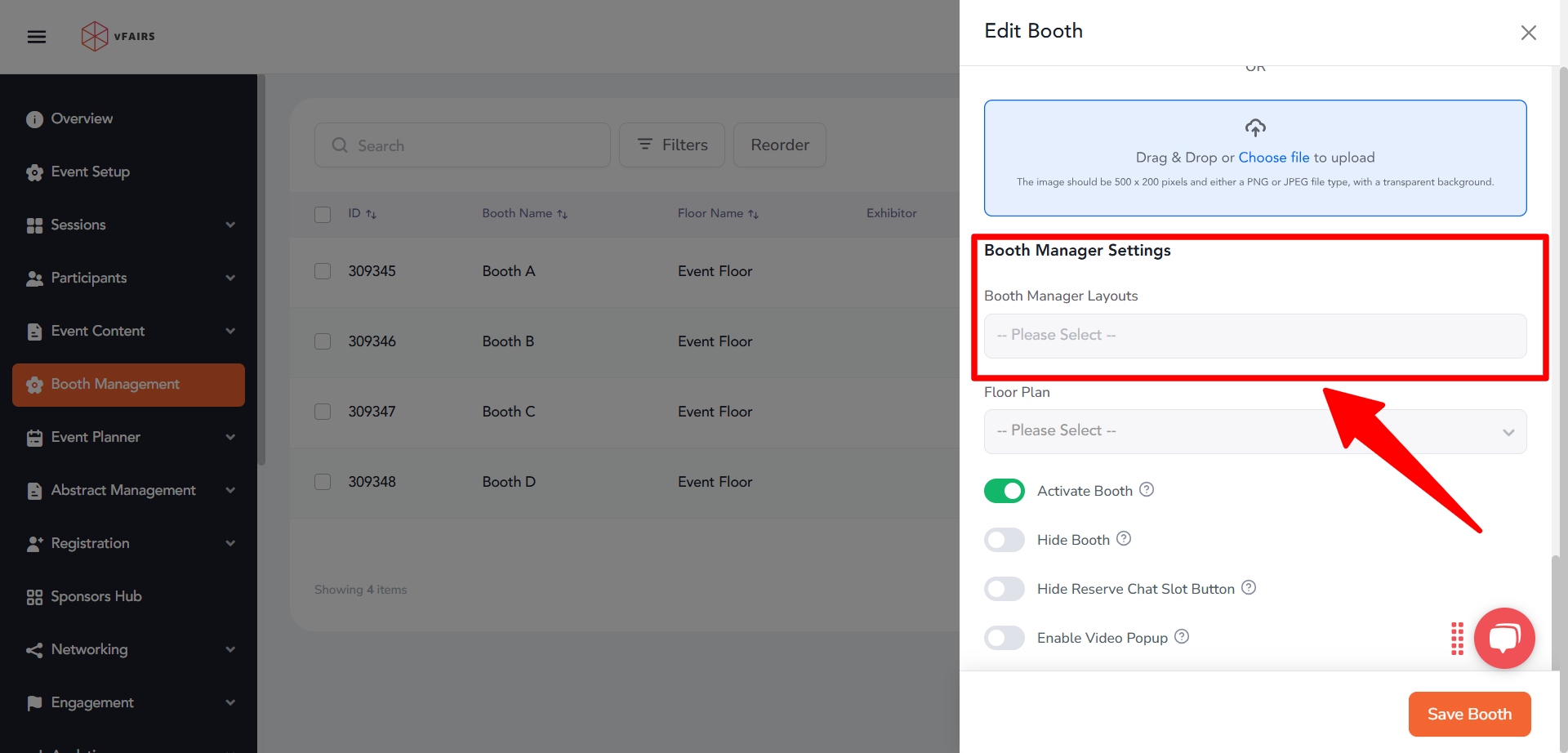Disable the Activate Booth toggle
Viewport: 1568px width, 753px height.
(x=1004, y=490)
